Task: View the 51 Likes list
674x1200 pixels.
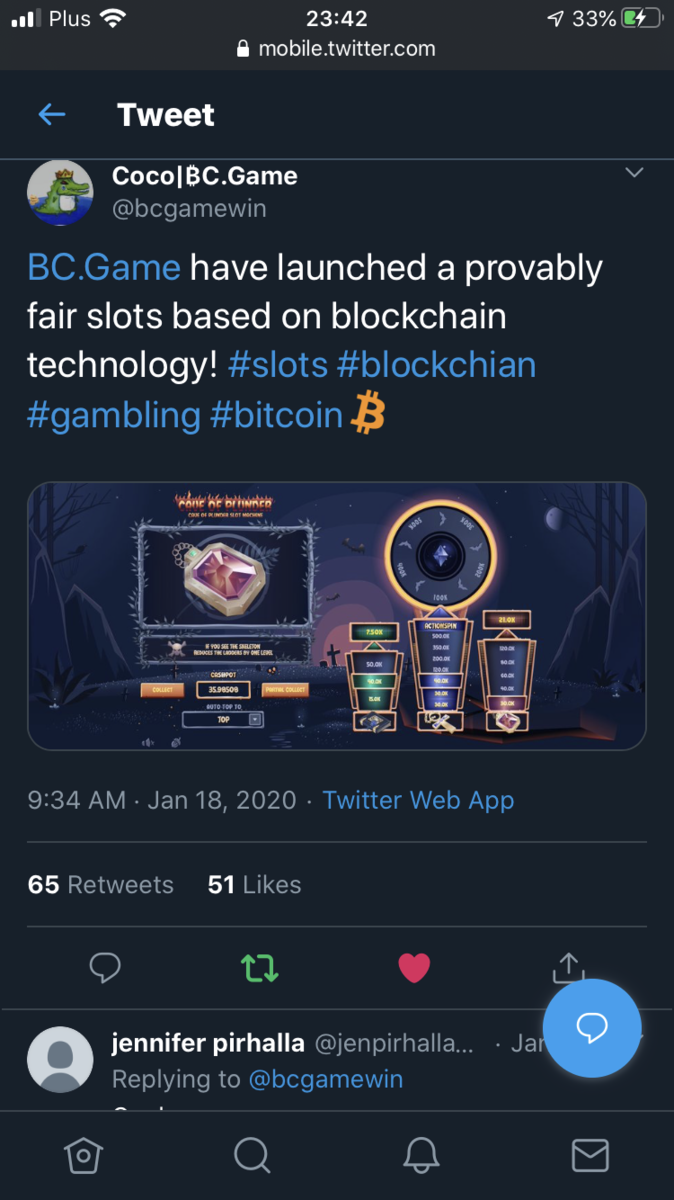Action: coord(254,885)
